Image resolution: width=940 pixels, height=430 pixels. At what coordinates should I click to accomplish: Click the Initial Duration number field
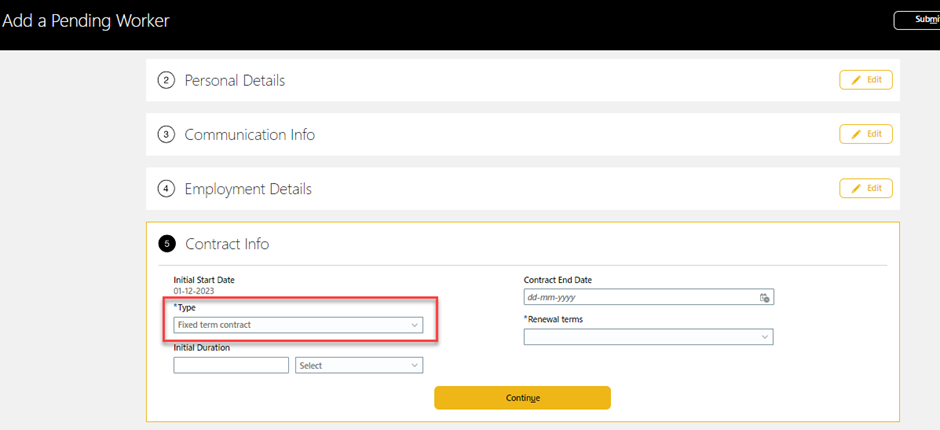231,365
